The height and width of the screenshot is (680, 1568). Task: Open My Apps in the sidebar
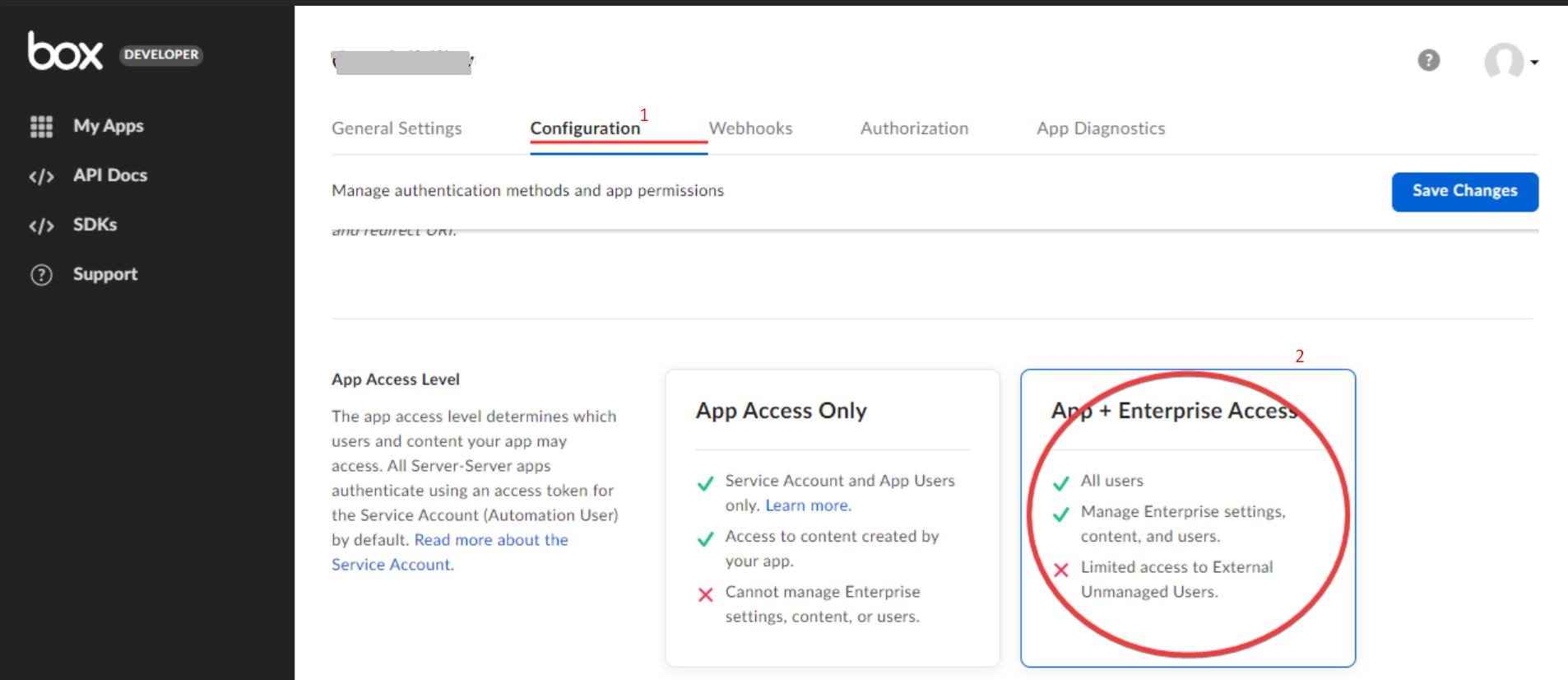click(x=108, y=126)
